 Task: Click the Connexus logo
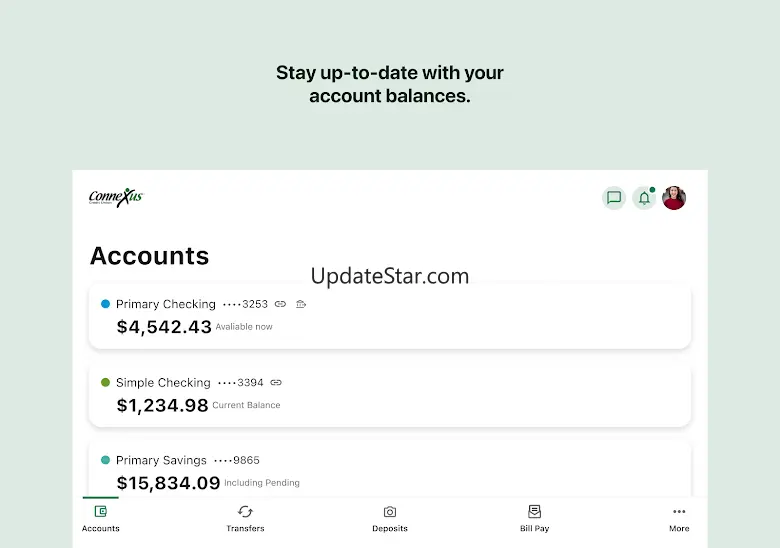coord(116,197)
